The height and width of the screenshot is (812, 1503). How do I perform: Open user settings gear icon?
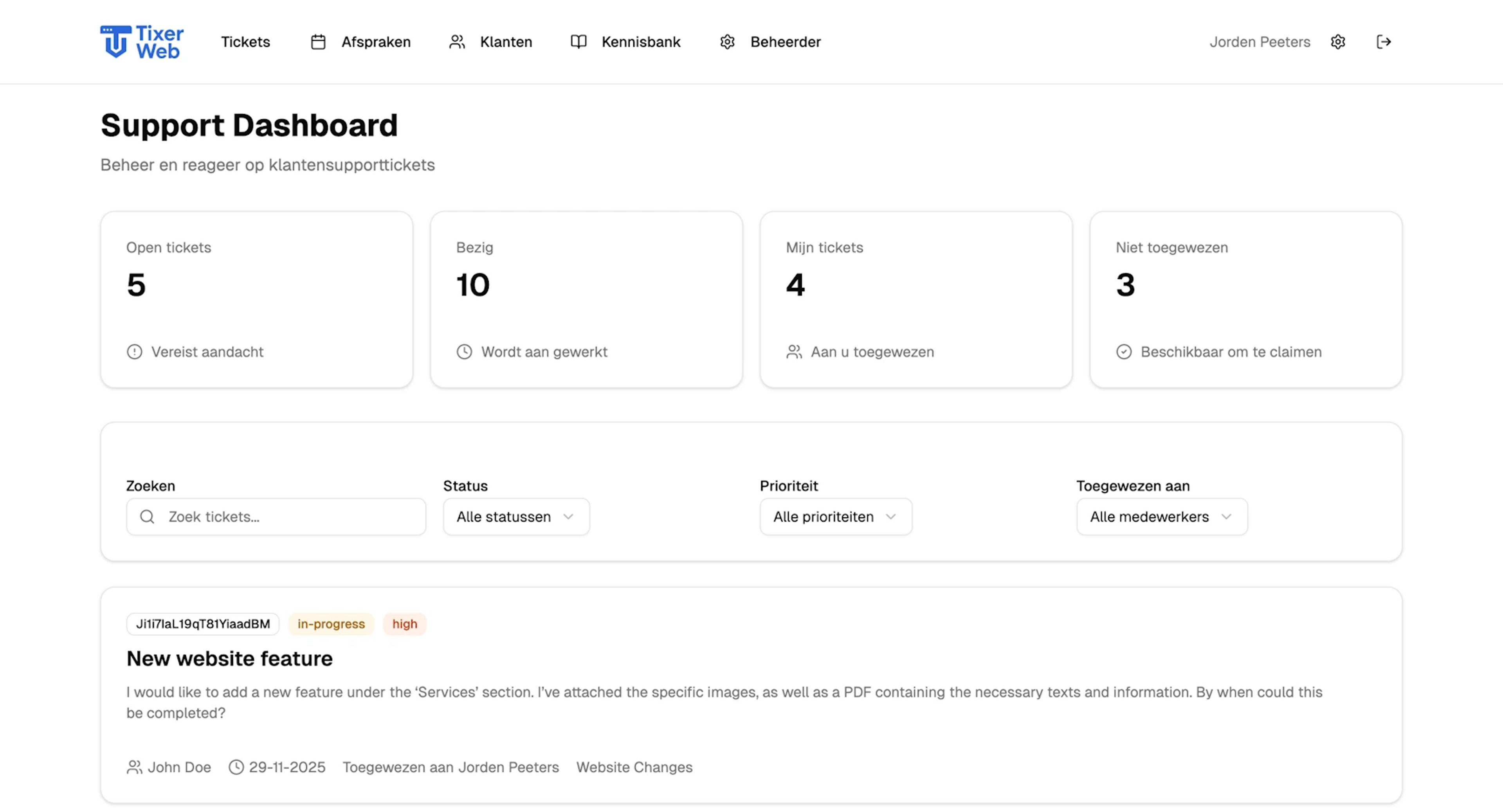tap(1338, 42)
